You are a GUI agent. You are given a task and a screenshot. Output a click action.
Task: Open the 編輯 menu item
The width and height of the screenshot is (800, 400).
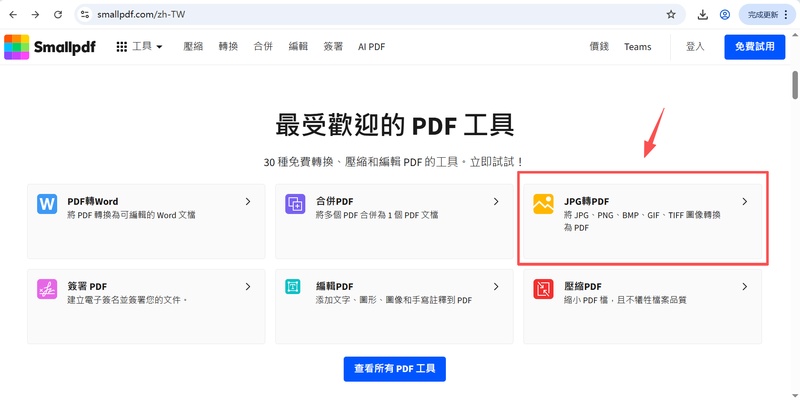[x=298, y=46]
